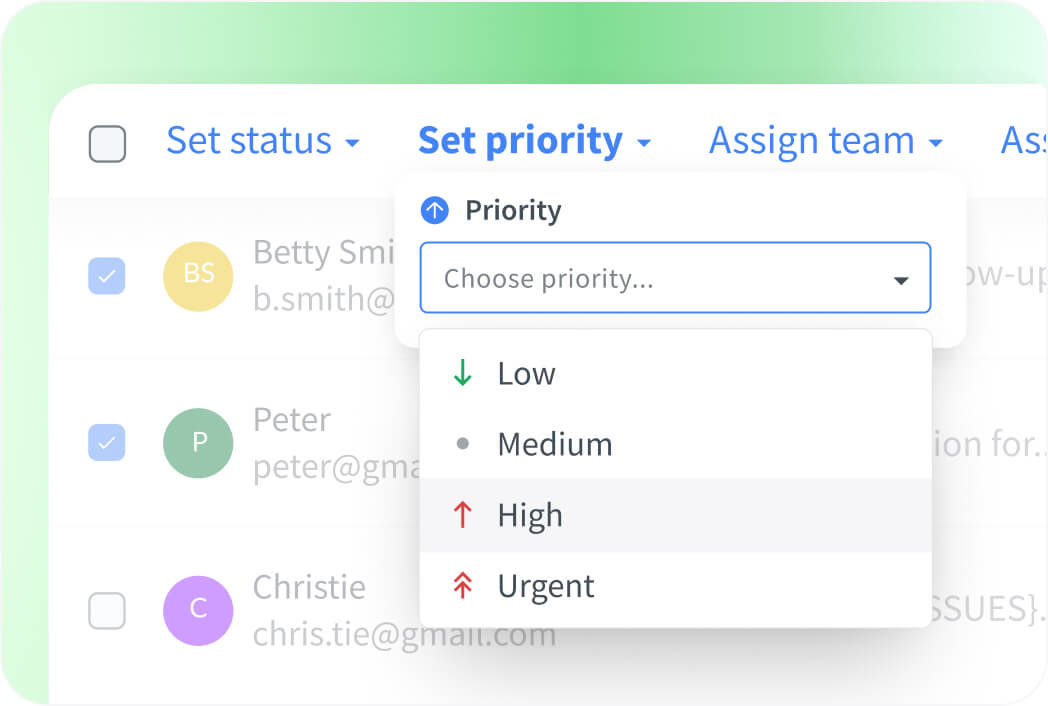Select the green Low priority arrow icon
Screen dimensions: 1048x706
click(462, 373)
